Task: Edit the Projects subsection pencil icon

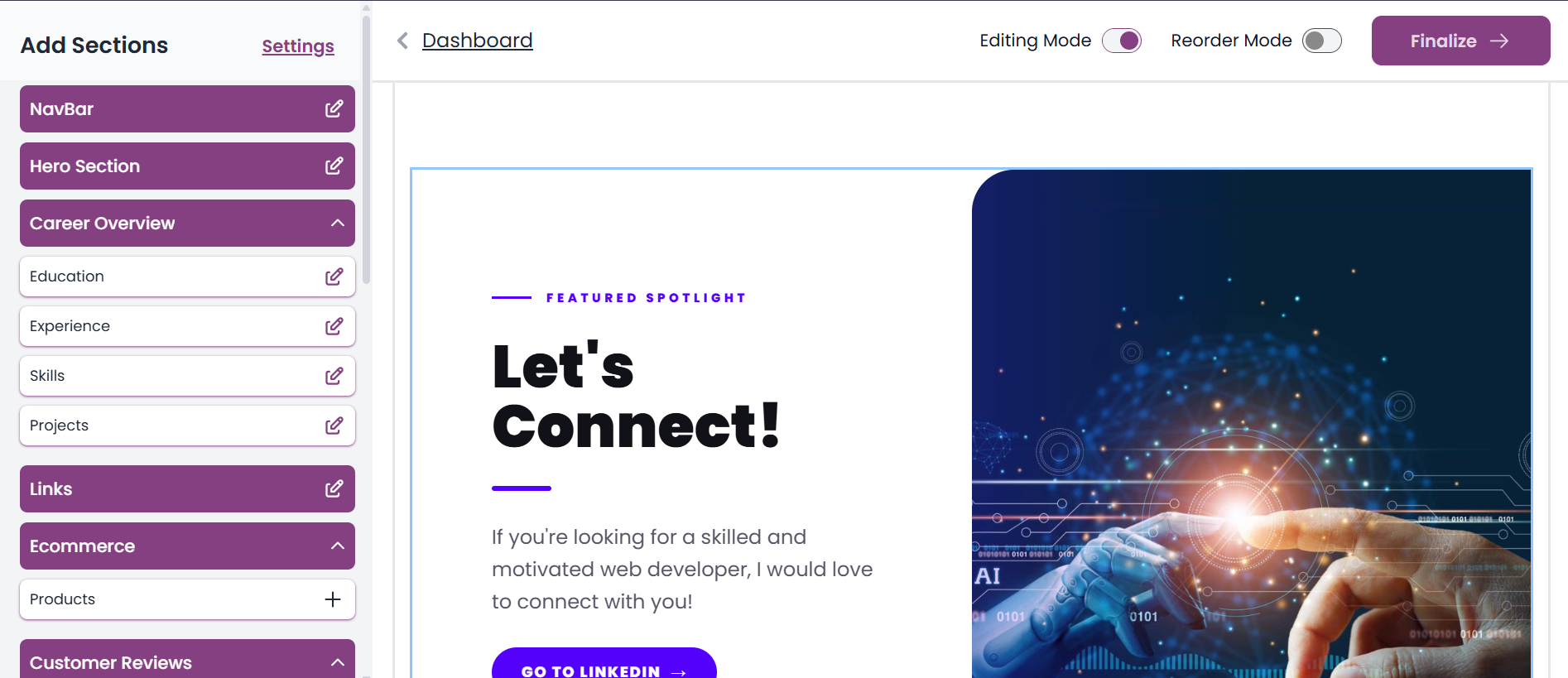Action: coord(334,425)
